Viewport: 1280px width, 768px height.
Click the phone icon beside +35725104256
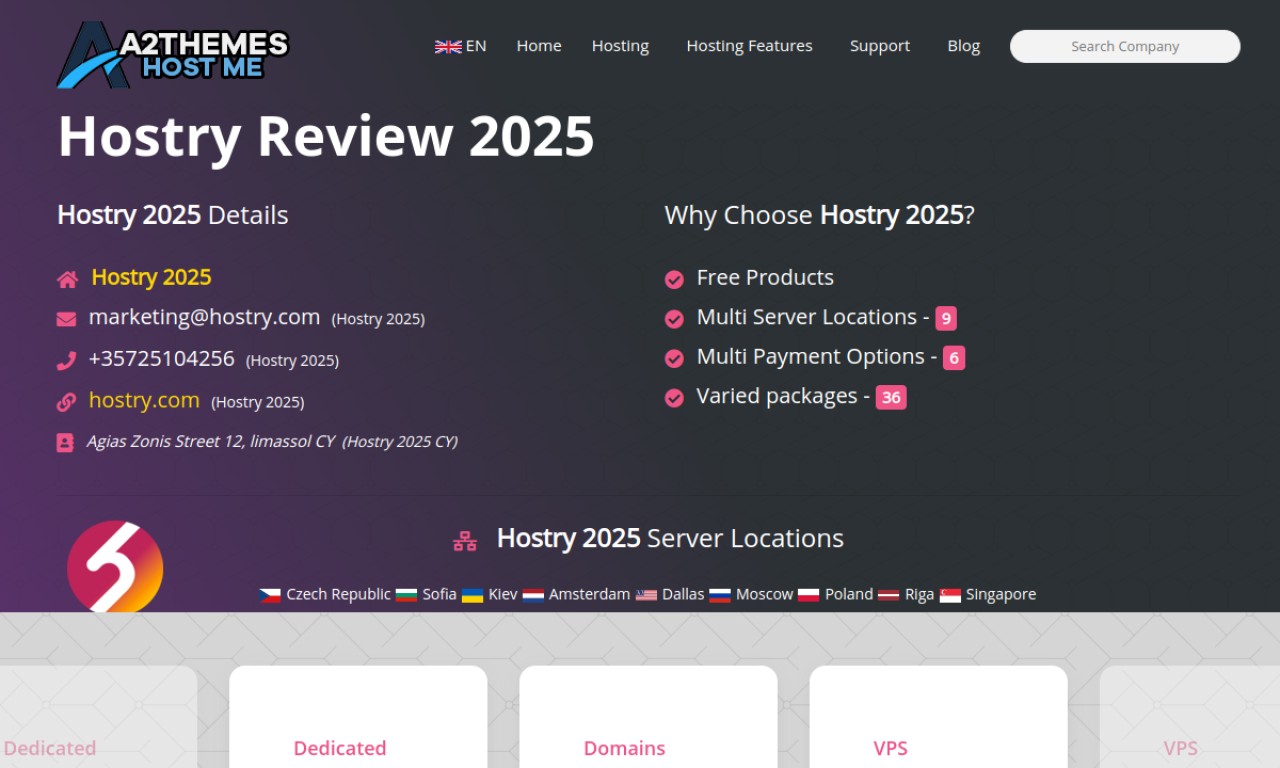coord(66,360)
